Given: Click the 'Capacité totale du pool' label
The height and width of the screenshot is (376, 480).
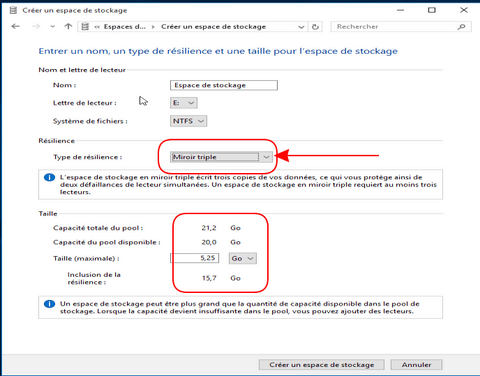Looking at the screenshot, I should click(98, 228).
